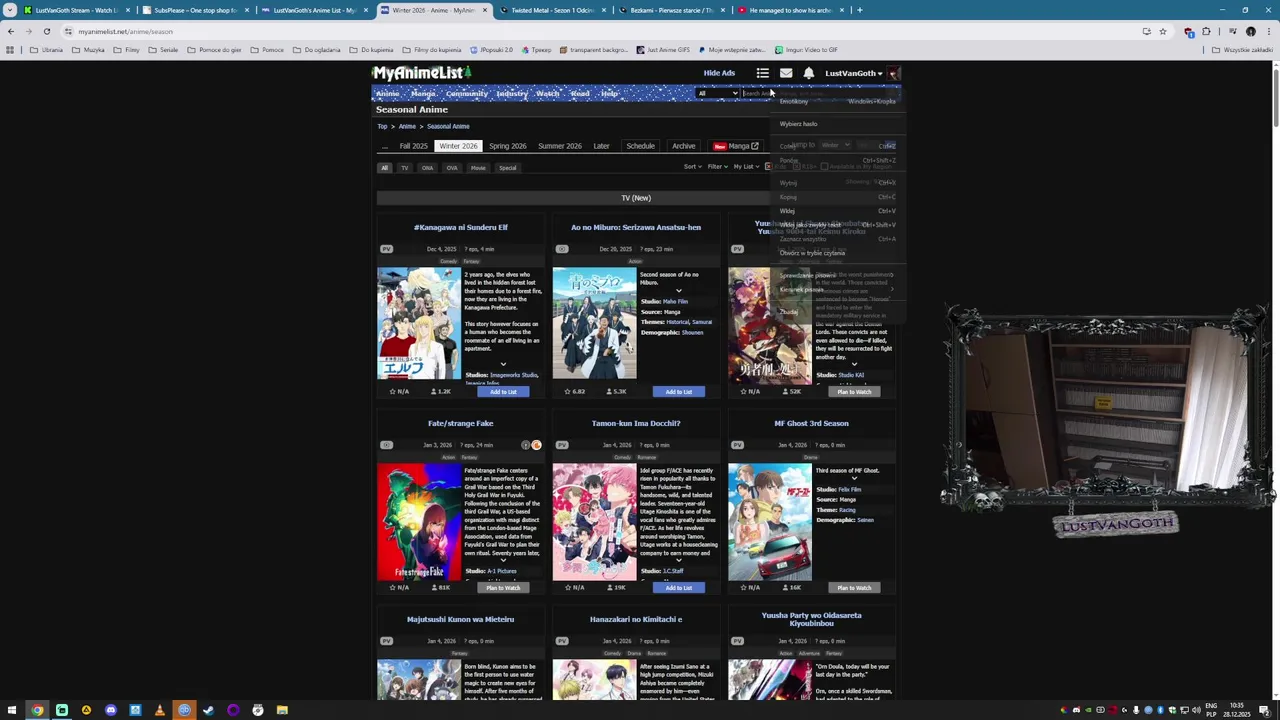Click the MF Ghost 3rd Season cover thumbnail
Image resolution: width=1280 pixels, height=720 pixels.
[x=770, y=521]
